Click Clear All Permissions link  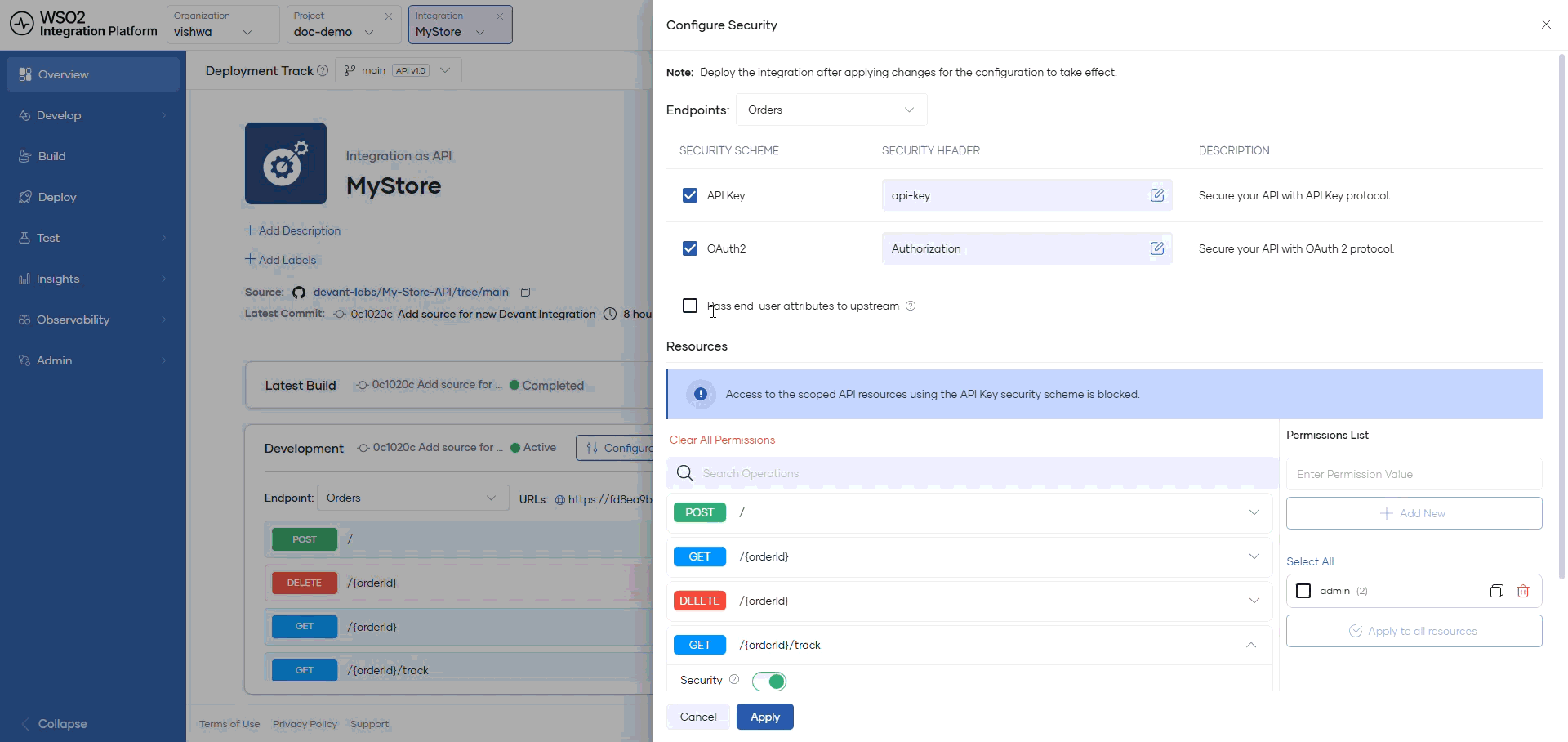click(x=722, y=440)
